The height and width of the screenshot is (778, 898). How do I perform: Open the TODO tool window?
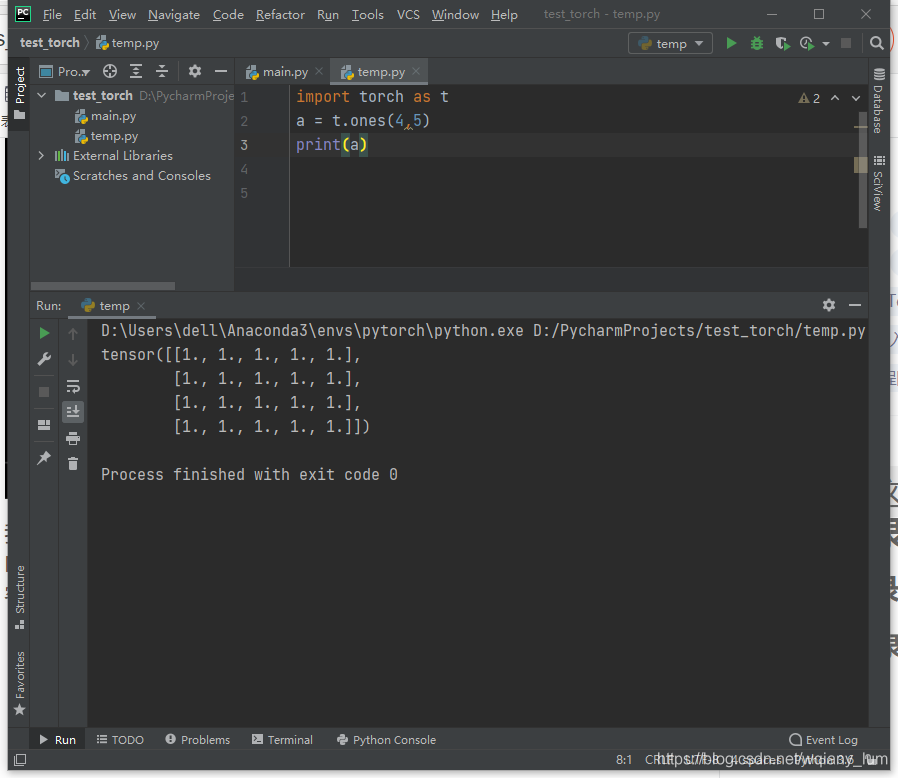click(x=120, y=740)
